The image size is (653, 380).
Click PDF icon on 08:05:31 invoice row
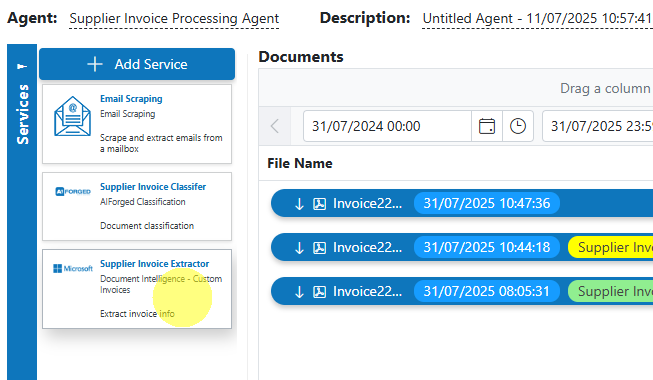[x=319, y=292]
